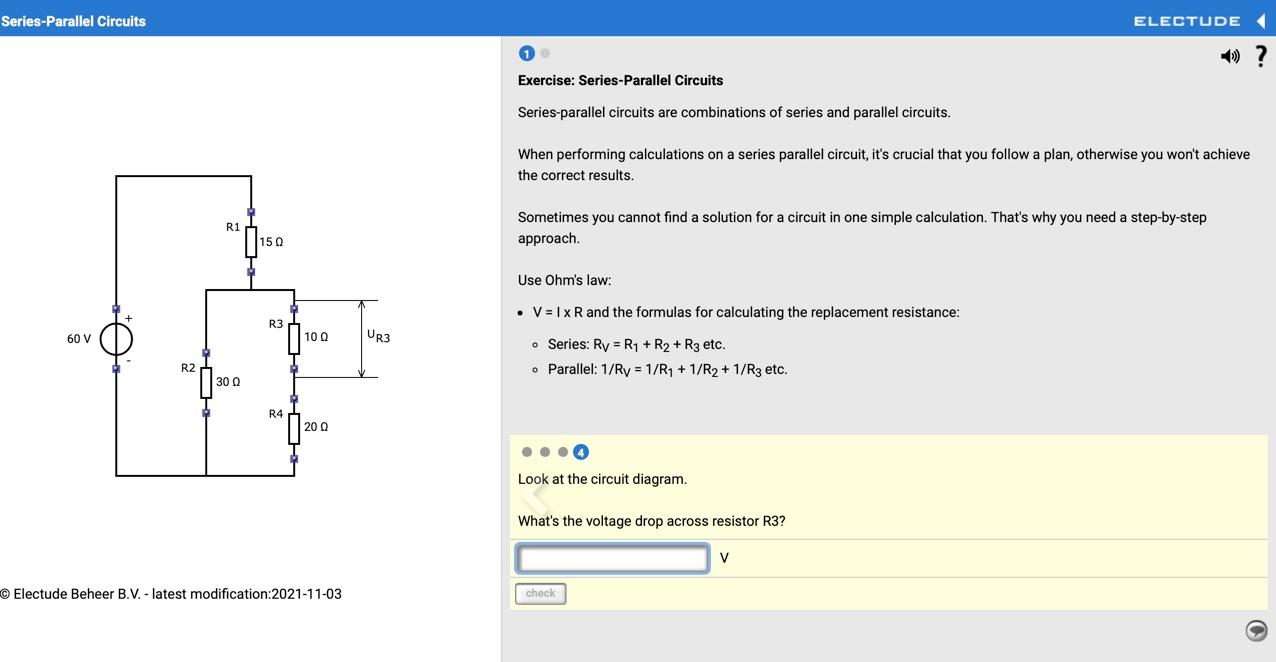Jump to second question dot

click(x=545, y=452)
